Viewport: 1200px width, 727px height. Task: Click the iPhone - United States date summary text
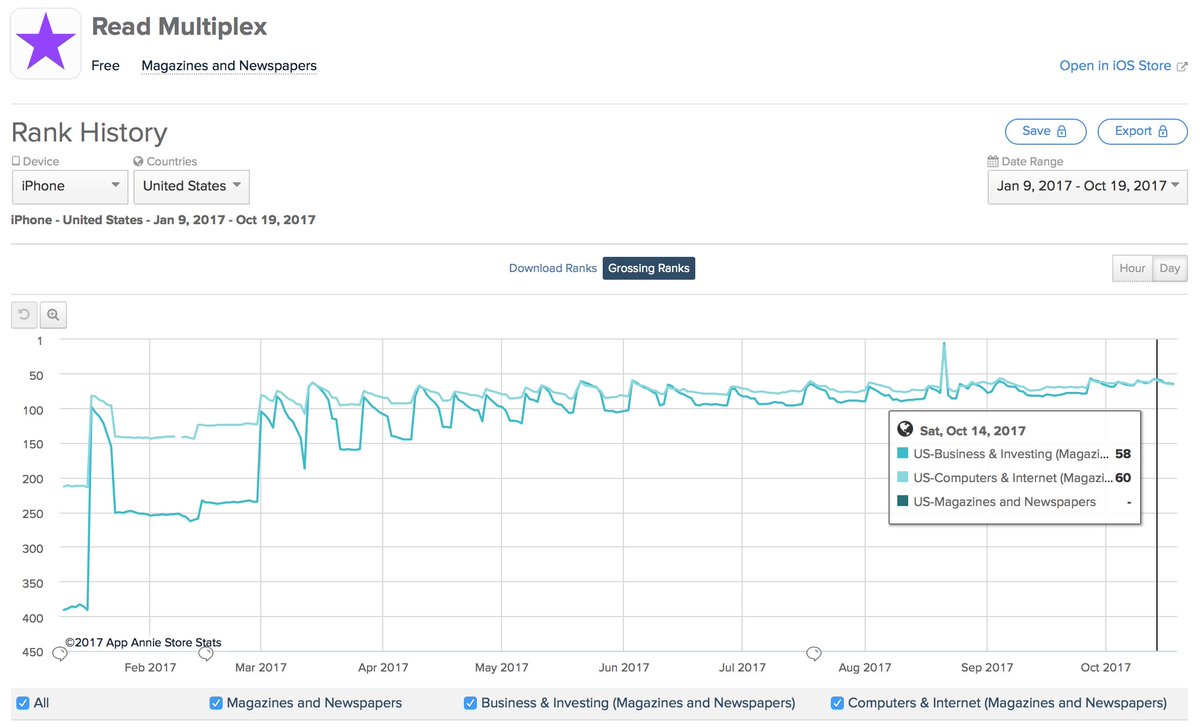coord(163,220)
